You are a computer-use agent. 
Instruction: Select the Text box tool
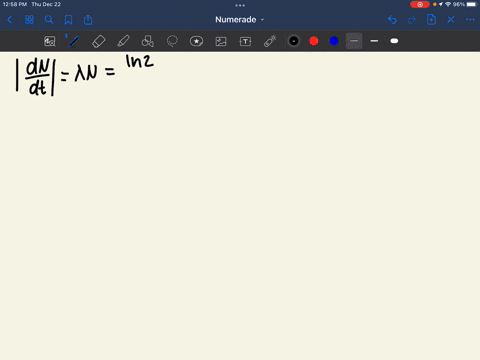[x=245, y=41]
